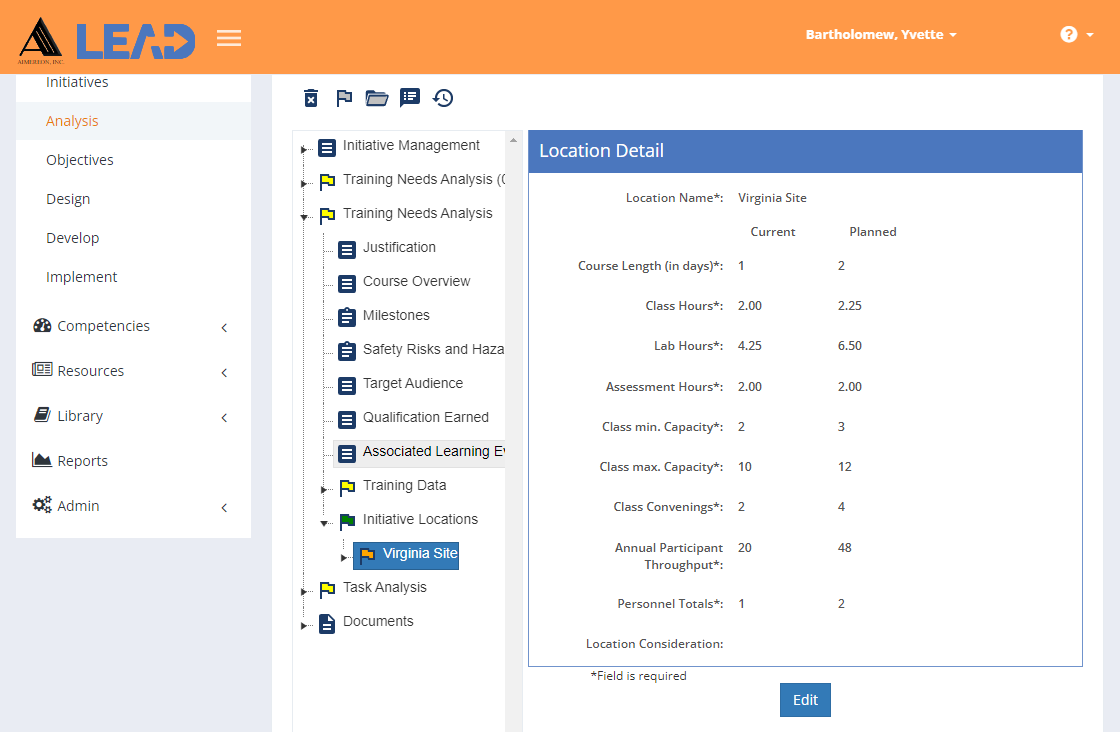The width and height of the screenshot is (1120, 732).
Task: Open the history clock icon
Action: pyautogui.click(x=443, y=98)
